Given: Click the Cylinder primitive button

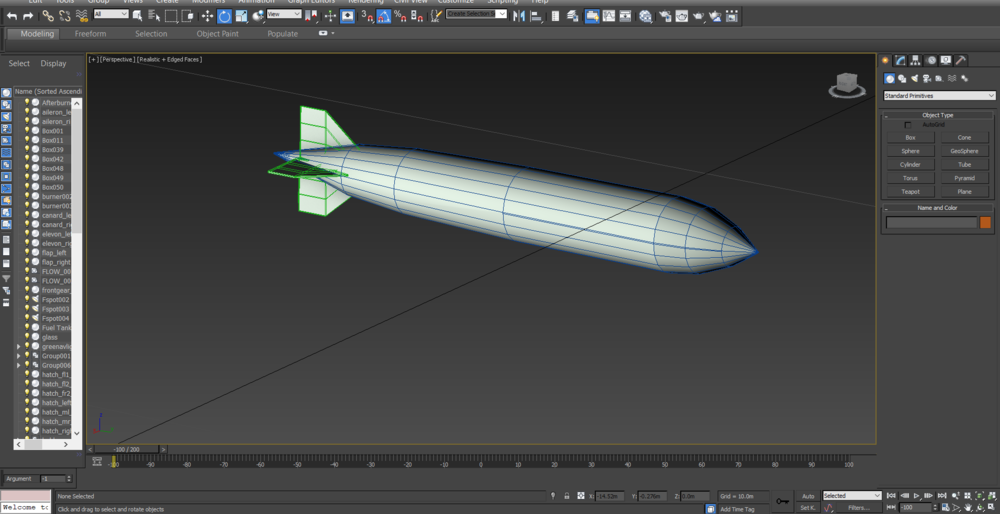Looking at the screenshot, I should tap(910, 165).
